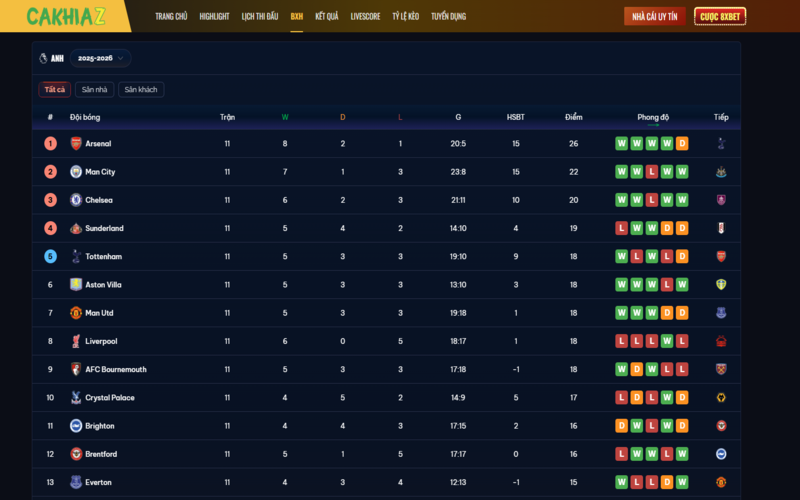This screenshot has width=800, height=500.
Task: Open the Livescore menu item
Action: click(365, 17)
